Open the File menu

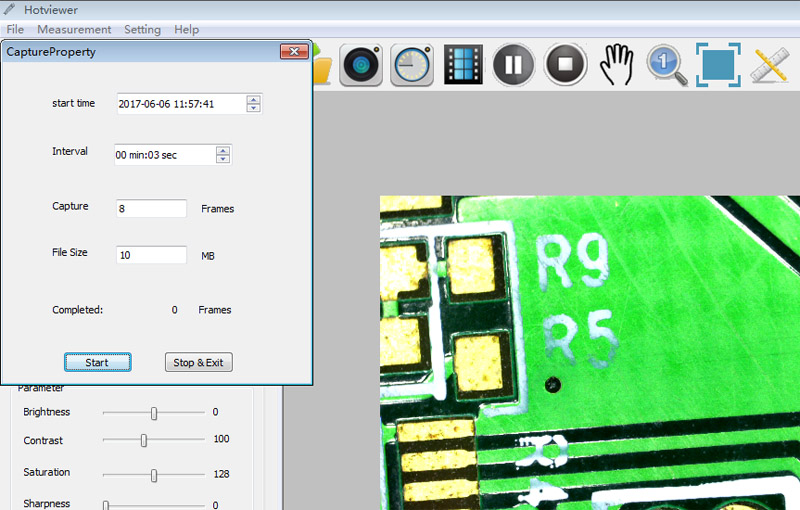(15, 30)
